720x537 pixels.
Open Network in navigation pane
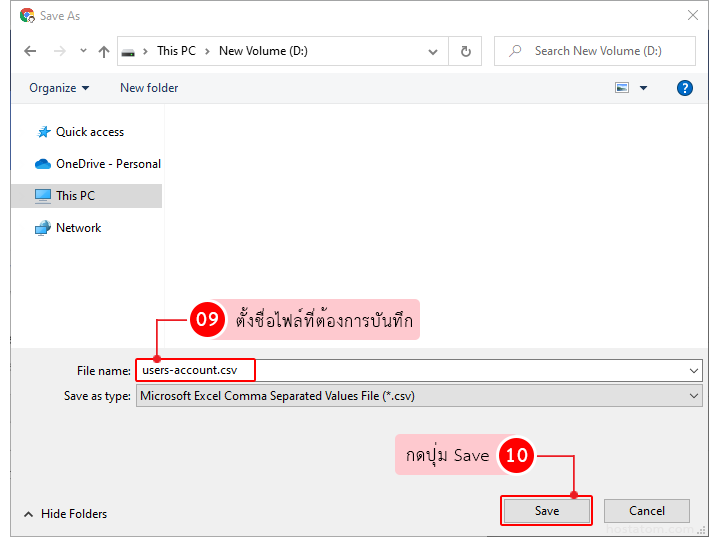click(78, 228)
